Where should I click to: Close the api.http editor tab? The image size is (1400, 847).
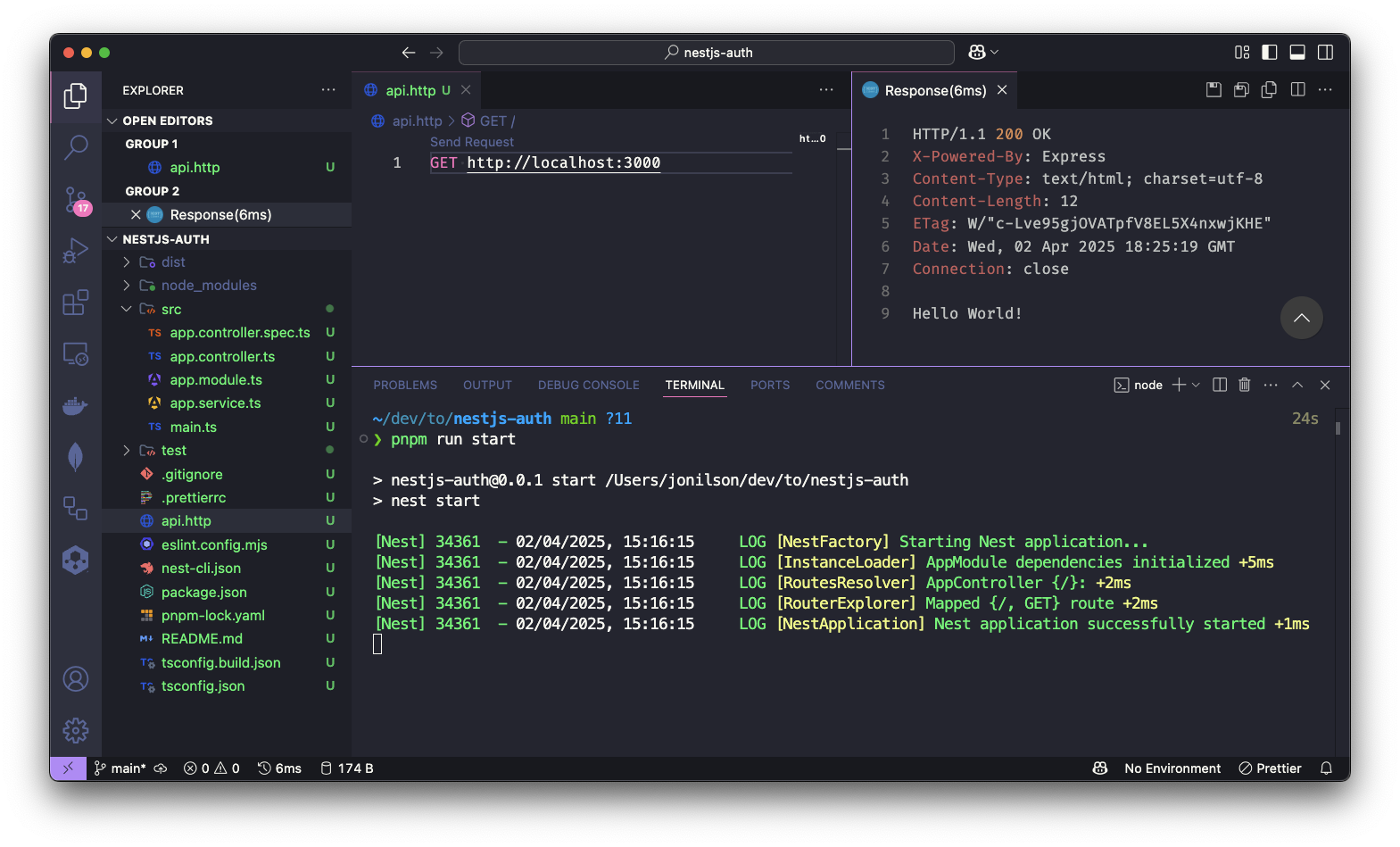pyautogui.click(x=466, y=90)
